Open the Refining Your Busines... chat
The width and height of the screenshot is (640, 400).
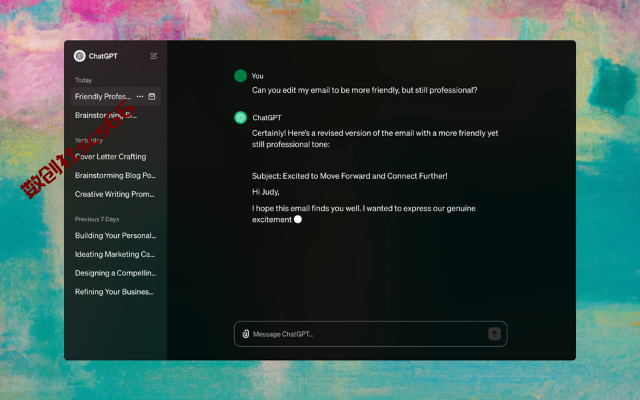[x=114, y=292]
